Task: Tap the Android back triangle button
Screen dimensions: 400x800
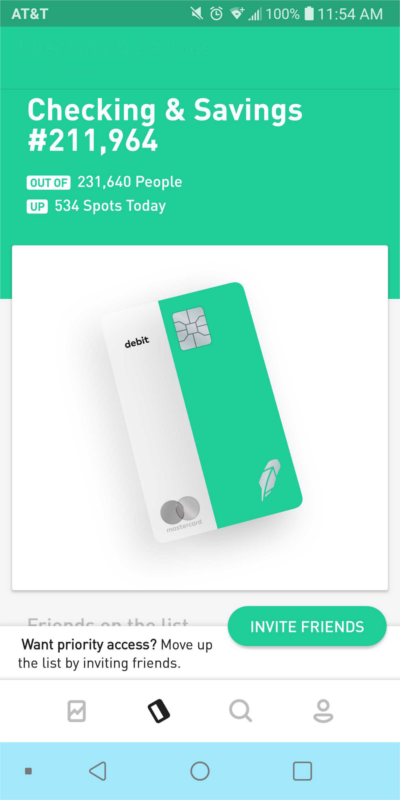Action: [97, 771]
